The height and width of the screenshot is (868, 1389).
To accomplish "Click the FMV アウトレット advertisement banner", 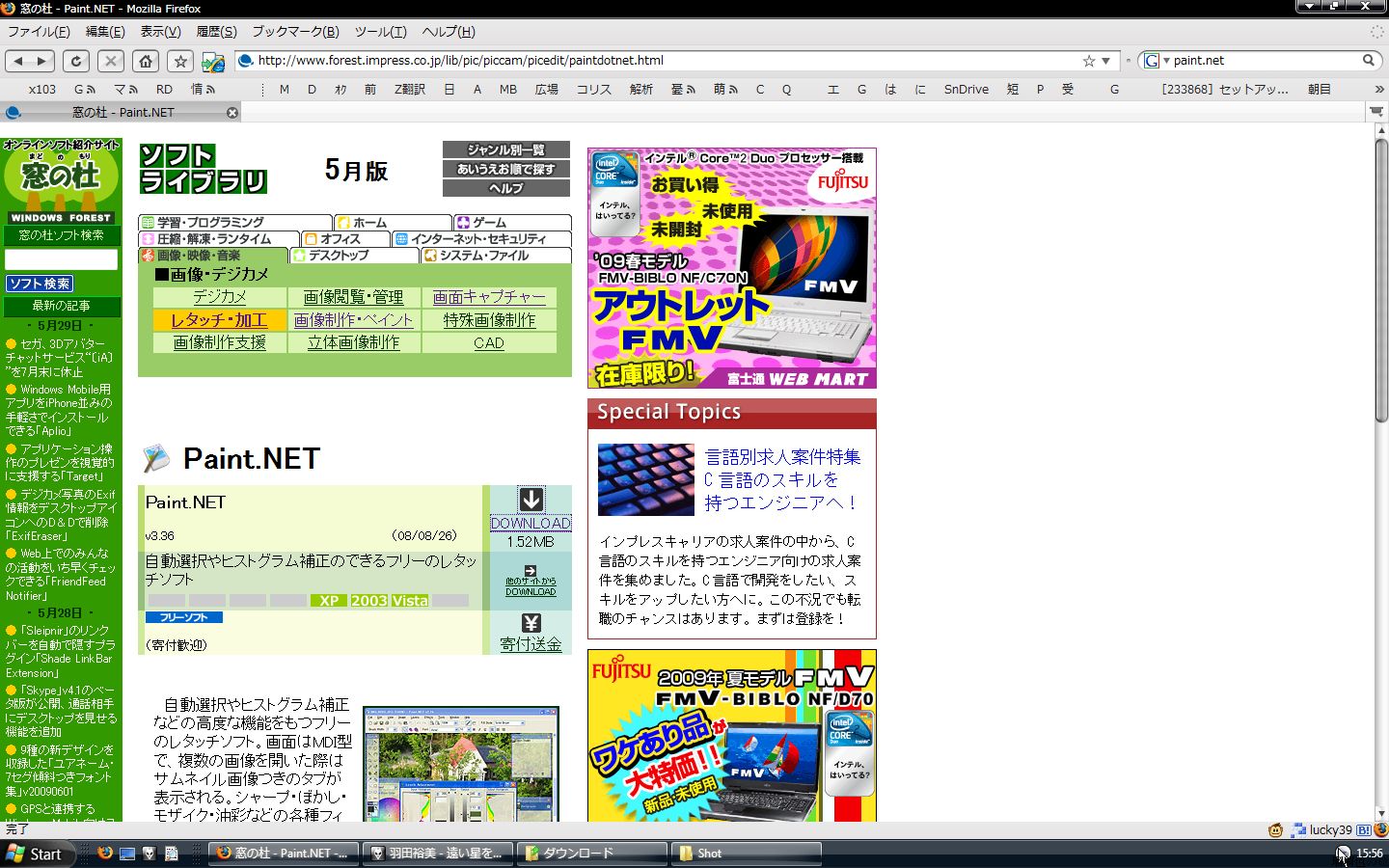I will [x=732, y=268].
